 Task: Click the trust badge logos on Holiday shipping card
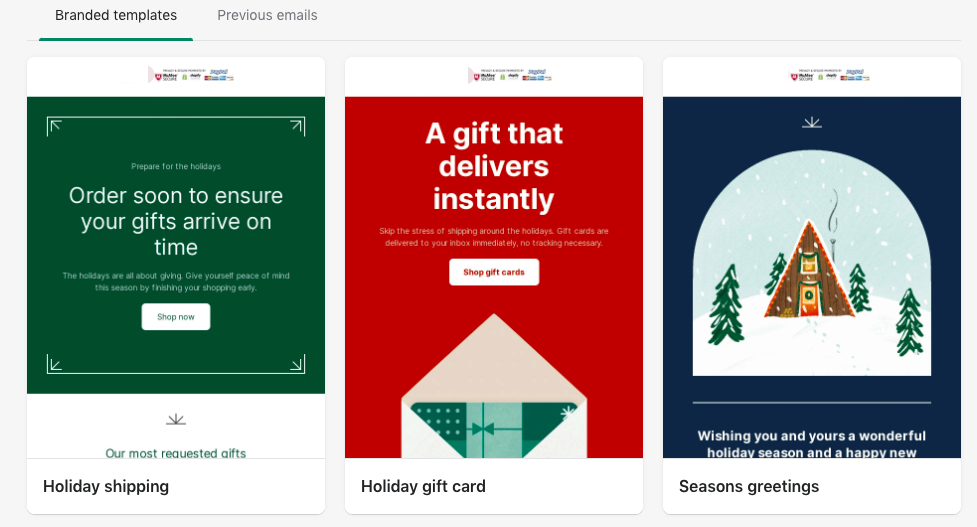190,75
